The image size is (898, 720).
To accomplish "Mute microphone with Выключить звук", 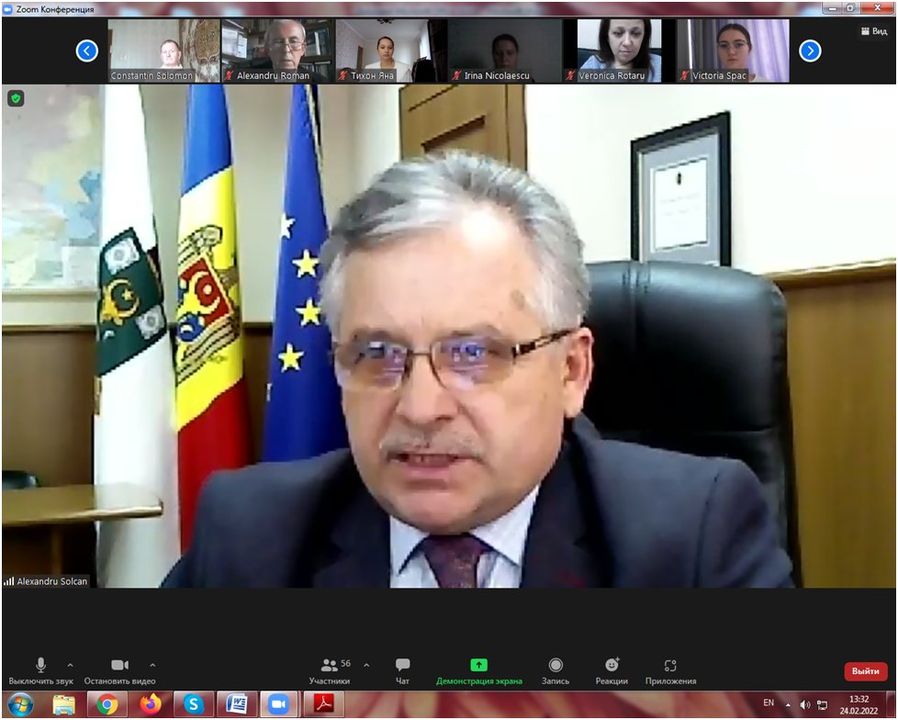I will click(41, 671).
